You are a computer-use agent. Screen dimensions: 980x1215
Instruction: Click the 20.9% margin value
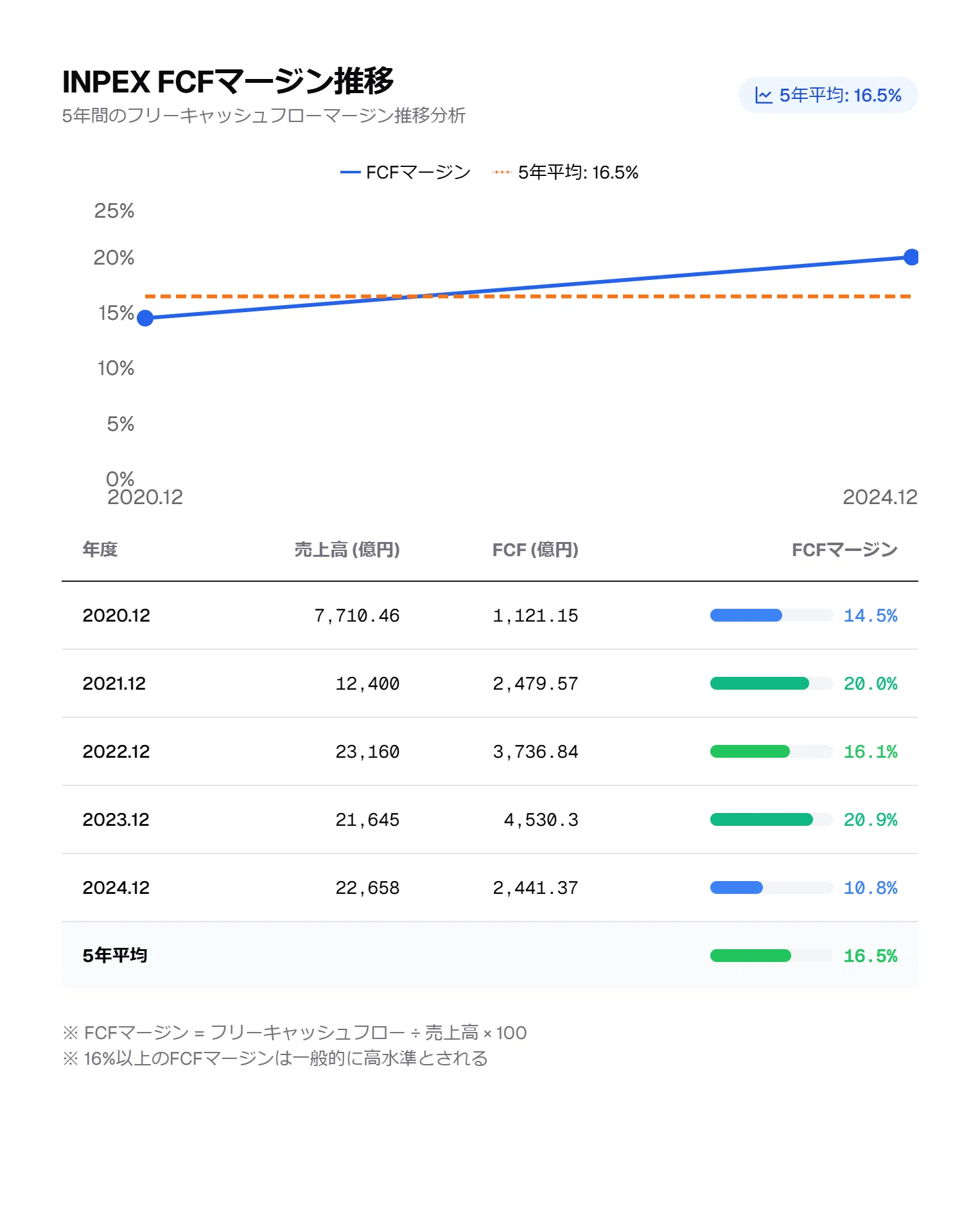[x=870, y=820]
